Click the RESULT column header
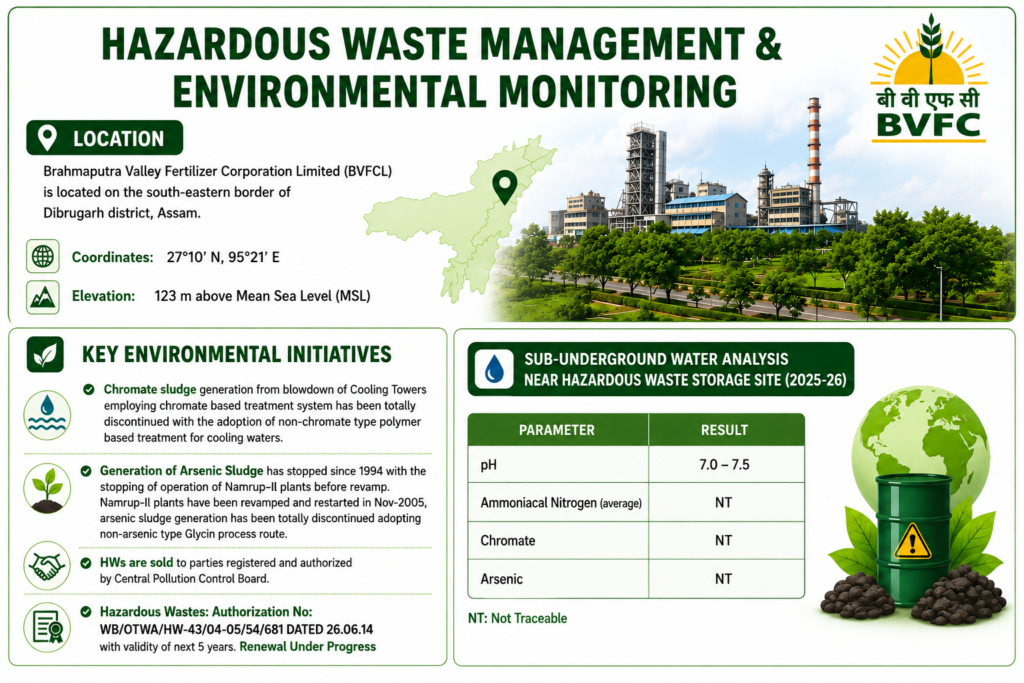 725,430
